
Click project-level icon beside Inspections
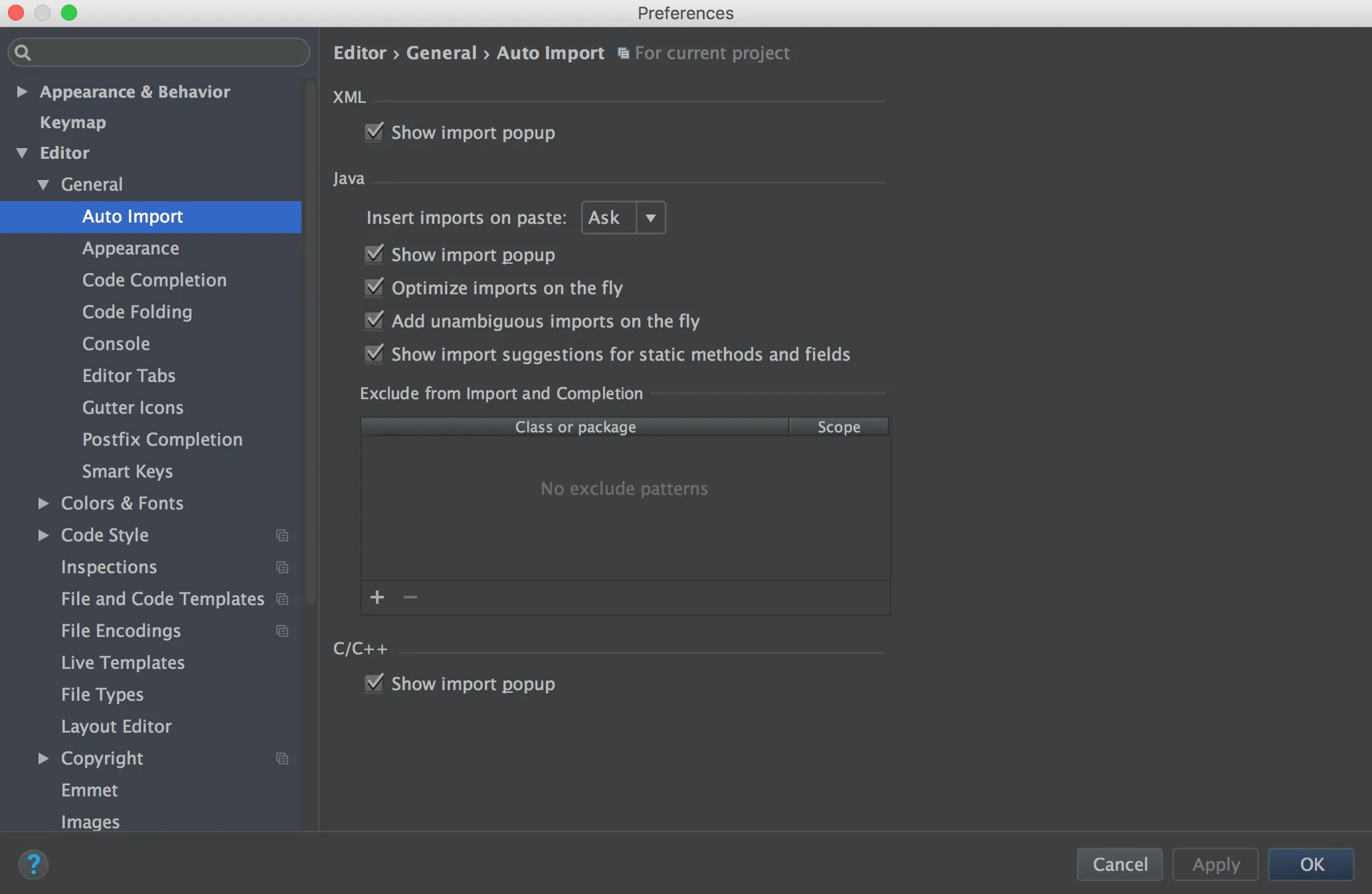(x=282, y=567)
